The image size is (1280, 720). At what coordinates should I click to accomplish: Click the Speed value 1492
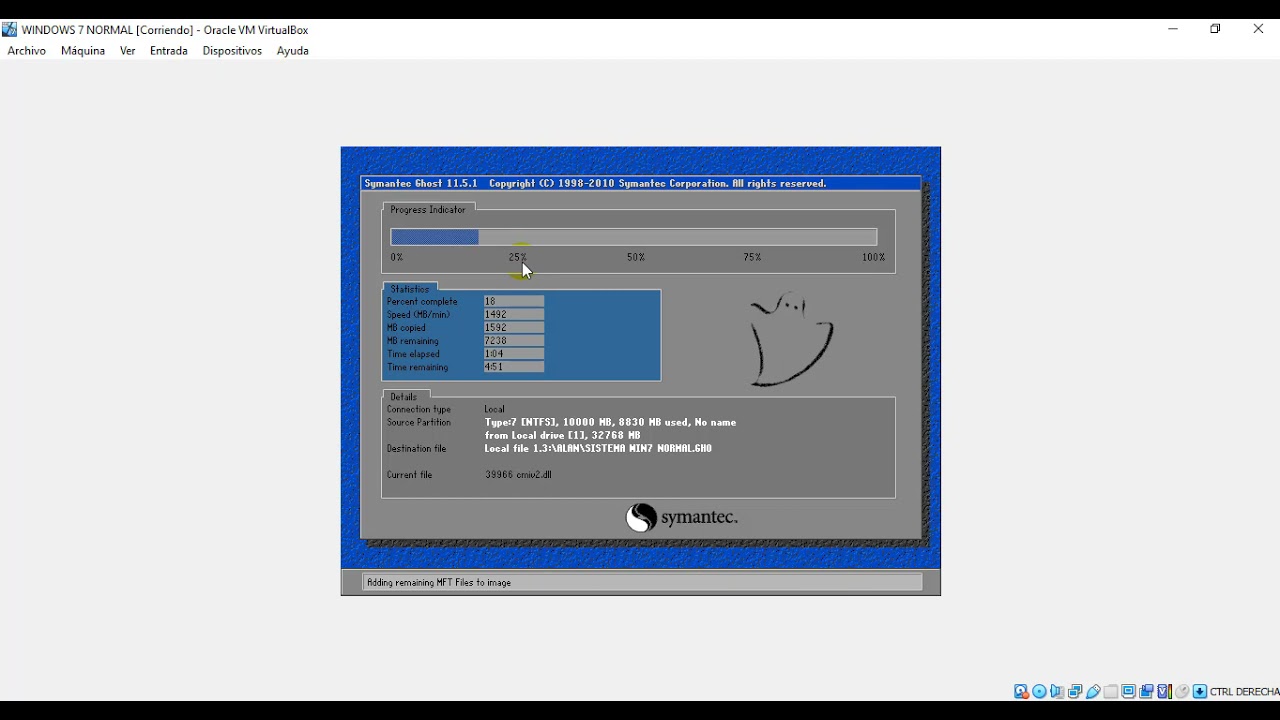tap(514, 315)
